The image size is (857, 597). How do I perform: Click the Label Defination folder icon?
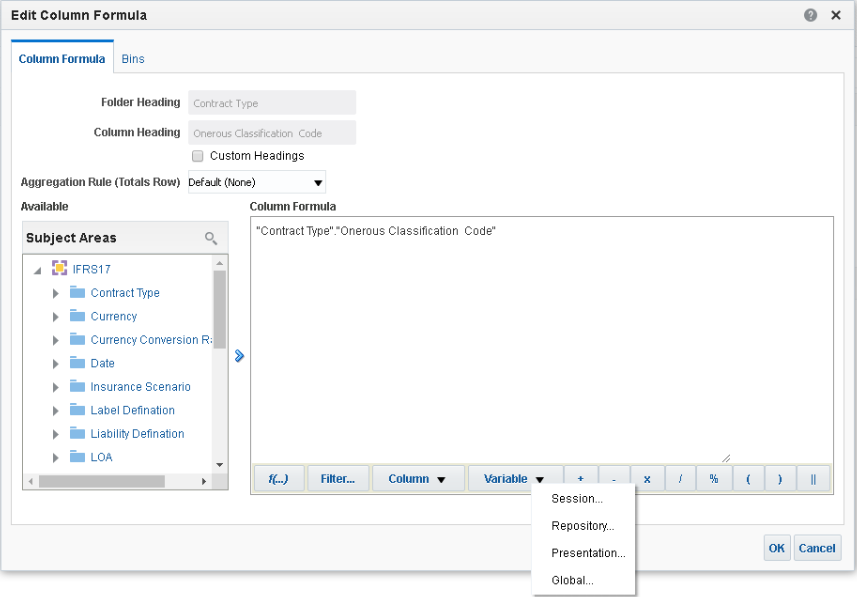[x=78, y=409]
